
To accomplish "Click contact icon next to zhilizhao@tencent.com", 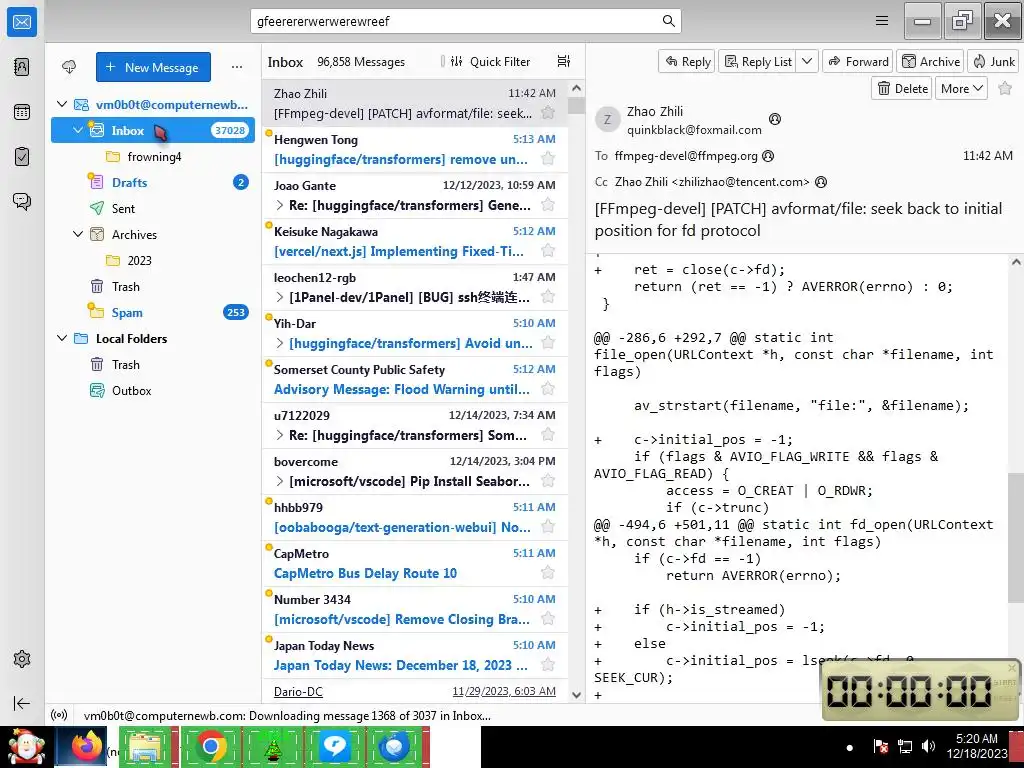I will (821, 182).
